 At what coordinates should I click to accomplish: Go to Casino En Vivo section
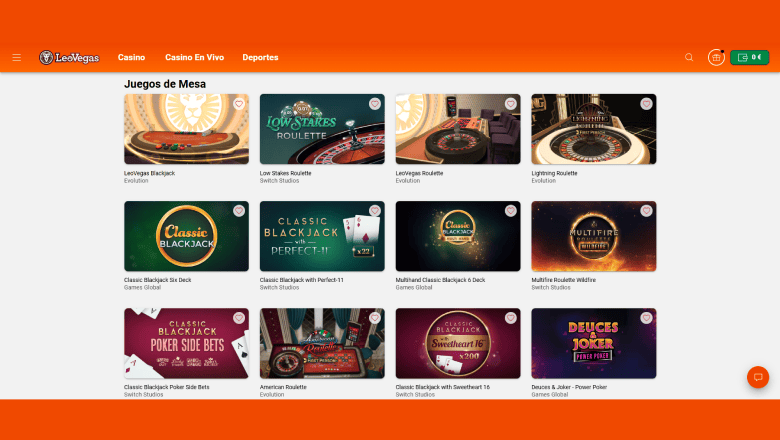[195, 58]
